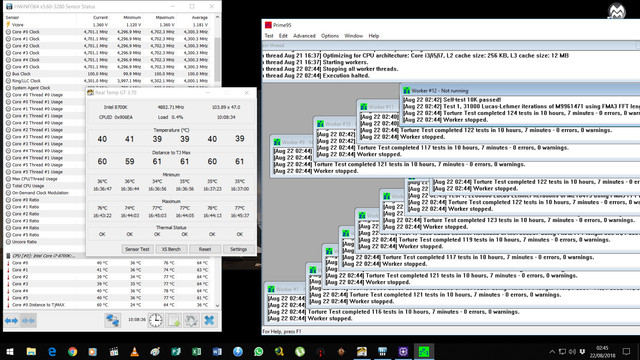Select On-Demand Clock Modulation sensor row
This screenshot has width=640, height=360.
coord(45,193)
